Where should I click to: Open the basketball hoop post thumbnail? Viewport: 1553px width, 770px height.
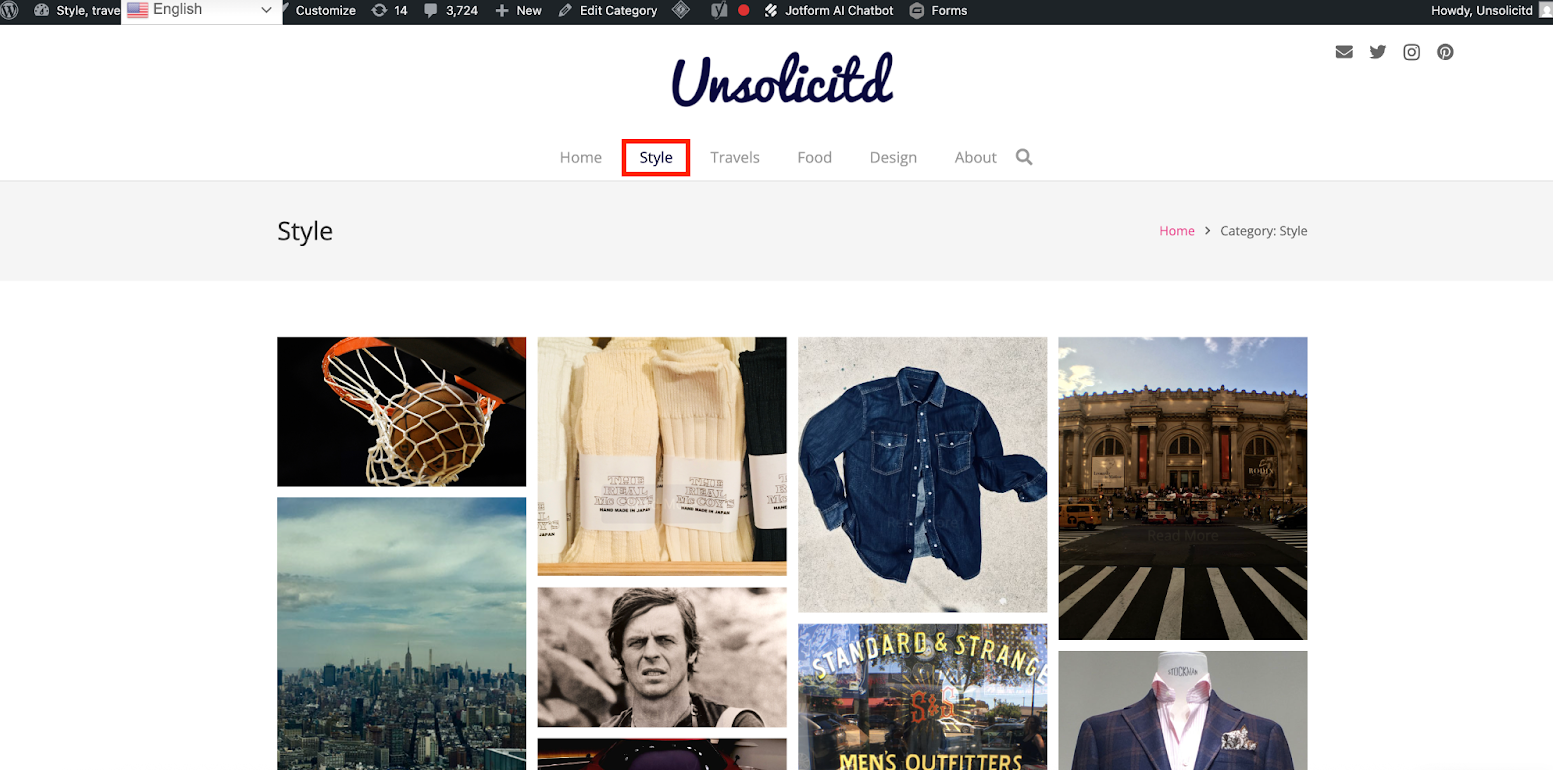(401, 411)
